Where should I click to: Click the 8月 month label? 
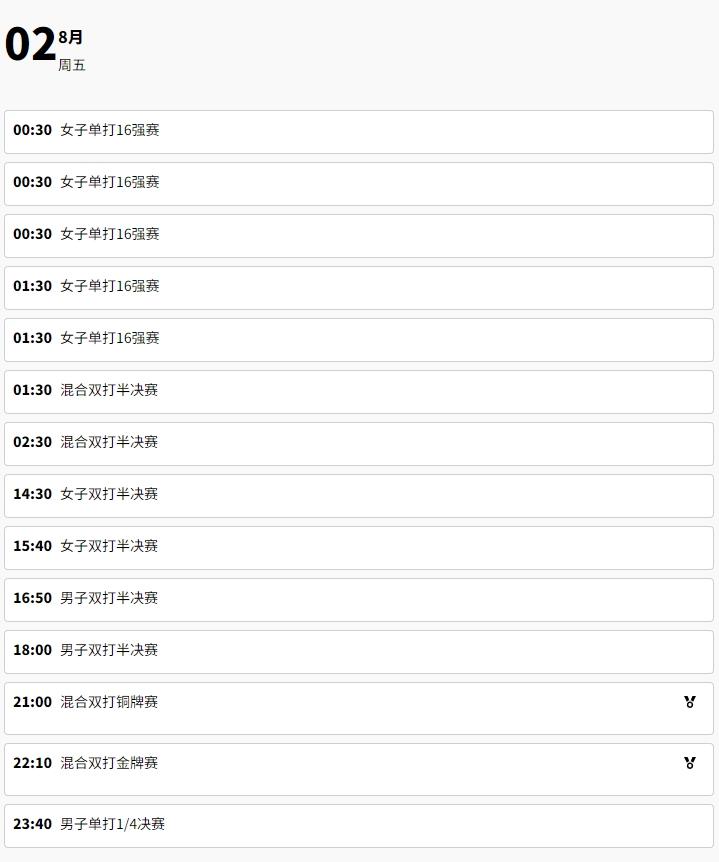pyautogui.click(x=70, y=37)
